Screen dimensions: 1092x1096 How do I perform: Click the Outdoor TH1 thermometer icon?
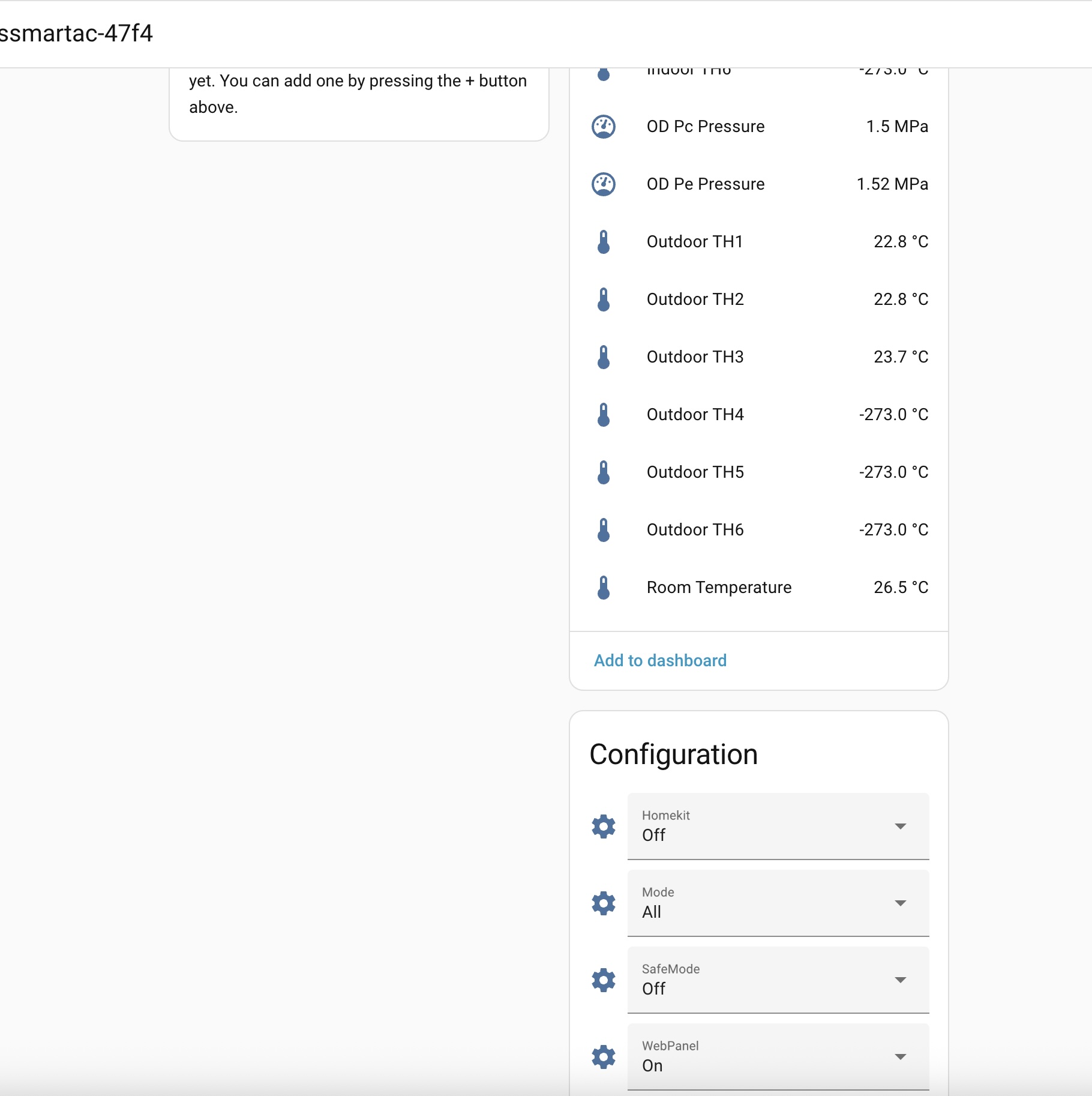tap(604, 242)
